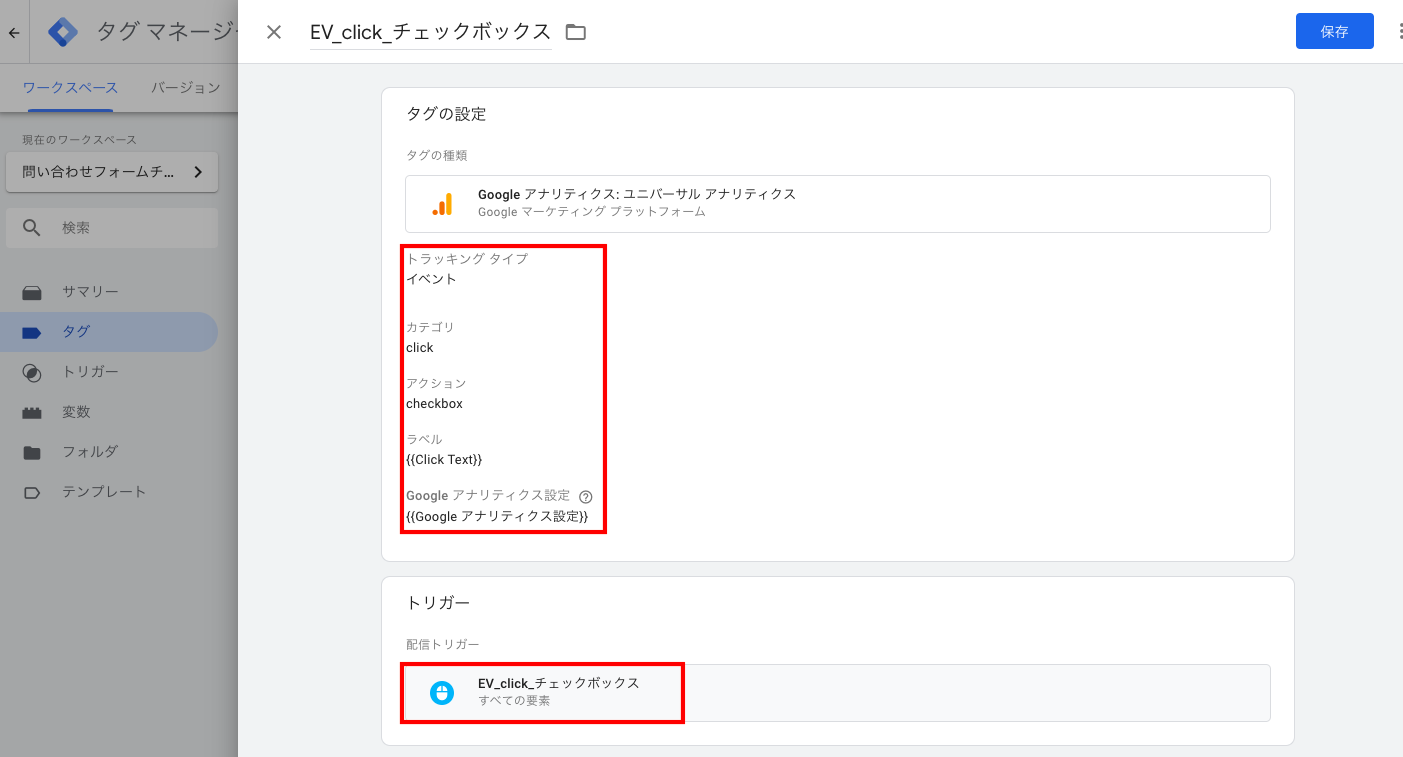Click the back arrow in Tag Manager header
1403x757 pixels.
coord(14,33)
